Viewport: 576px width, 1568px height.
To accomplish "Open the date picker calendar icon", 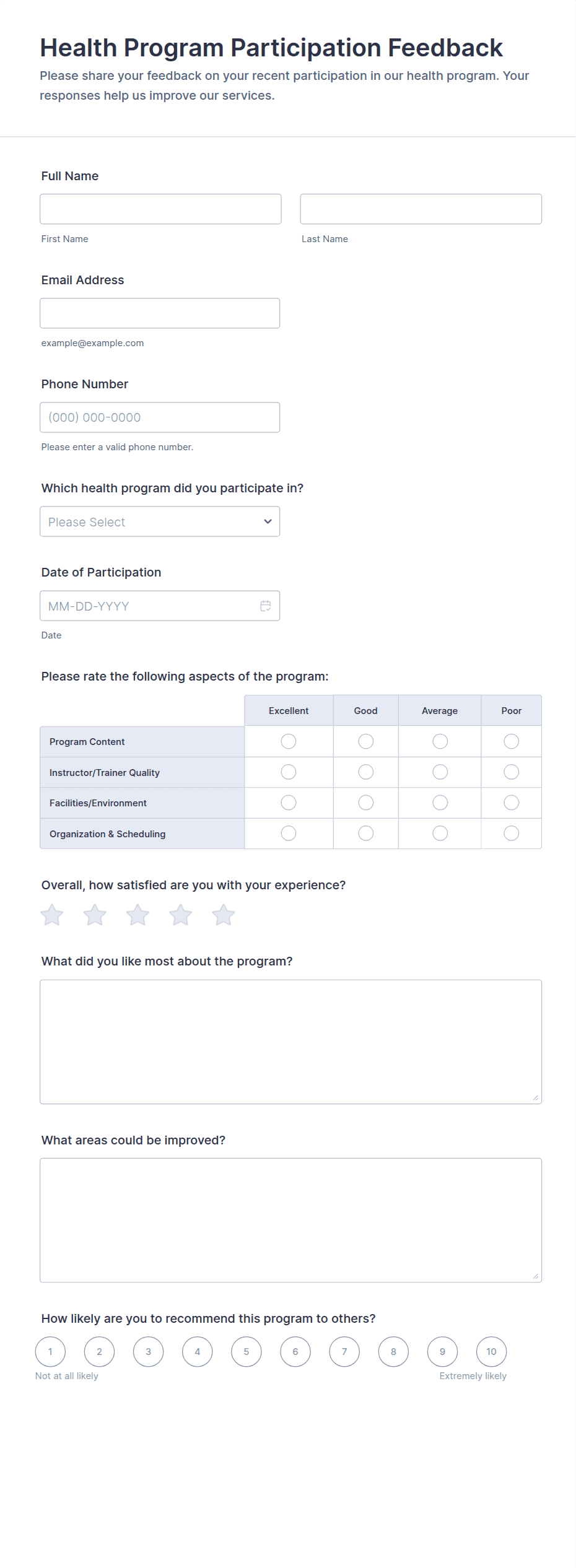I will (265, 606).
